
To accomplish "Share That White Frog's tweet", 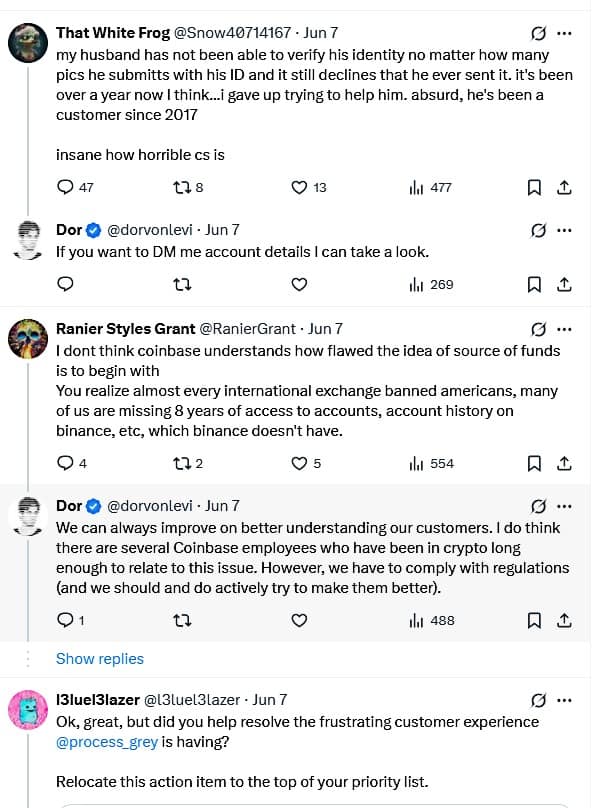I will click(x=565, y=187).
